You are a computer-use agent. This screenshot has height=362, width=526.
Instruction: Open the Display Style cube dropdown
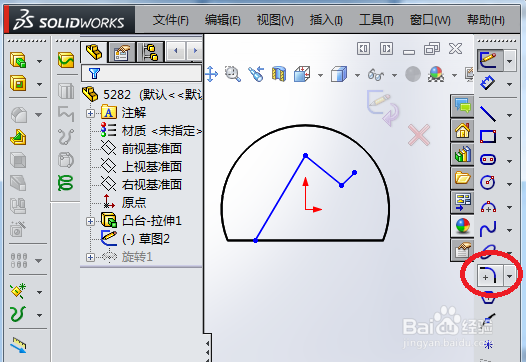358,75
